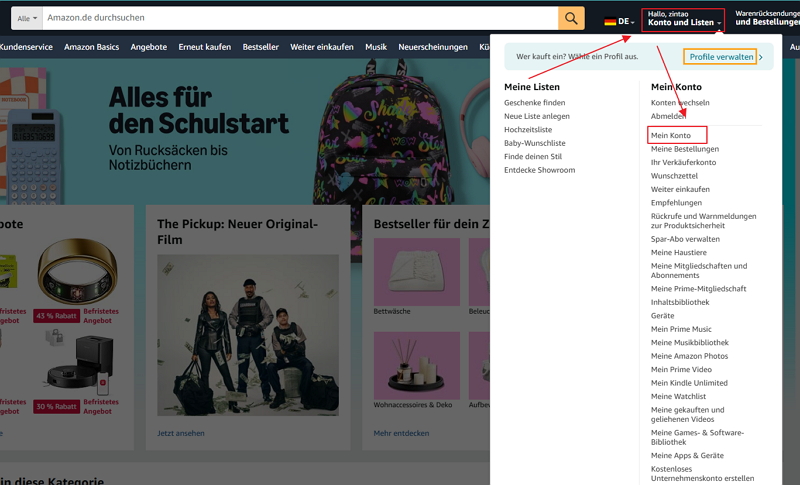The image size is (800, 485).
Task: Open Meine Watchlist
Action: pyautogui.click(x=678, y=396)
